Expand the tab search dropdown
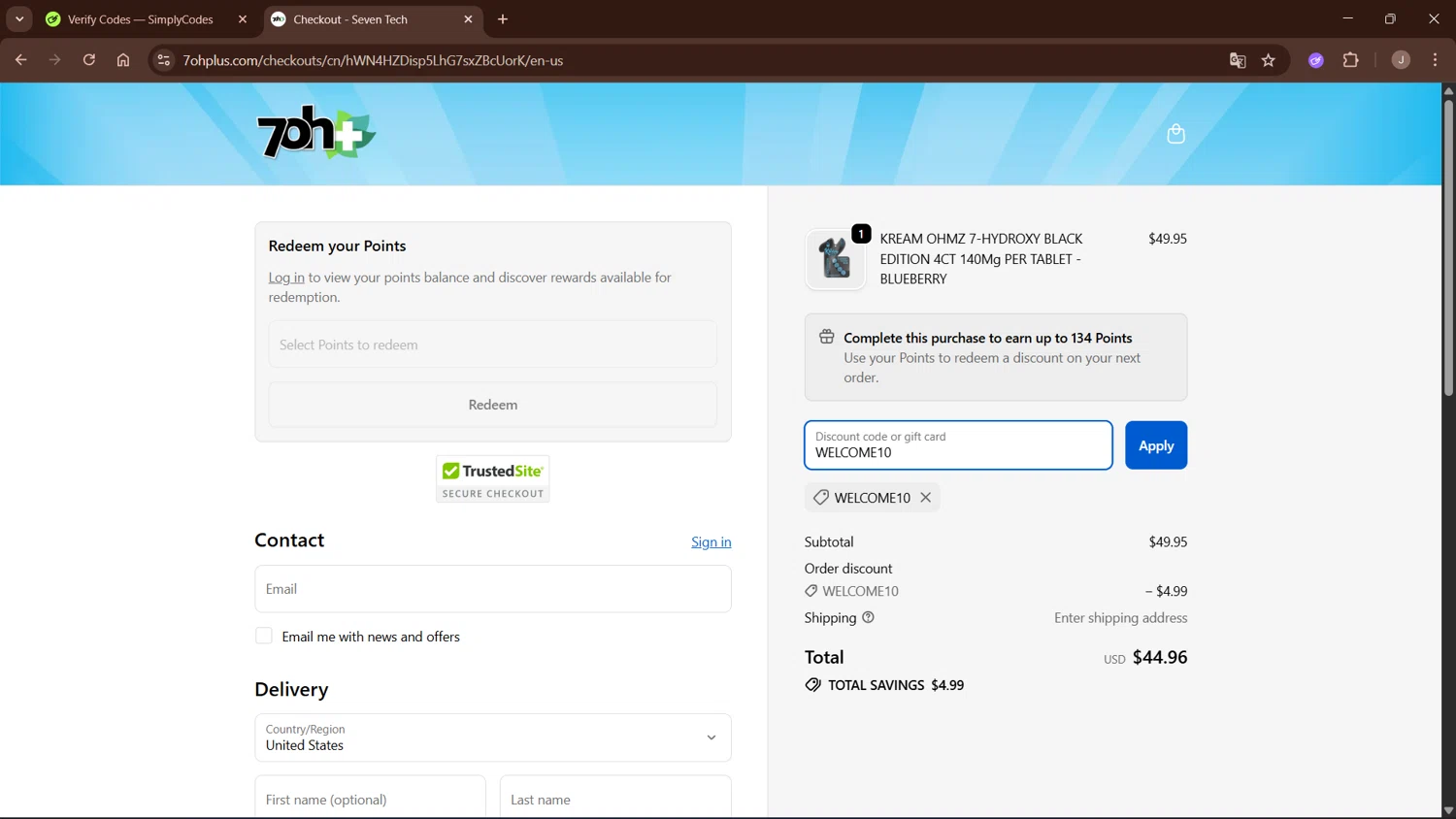 coord(19,19)
